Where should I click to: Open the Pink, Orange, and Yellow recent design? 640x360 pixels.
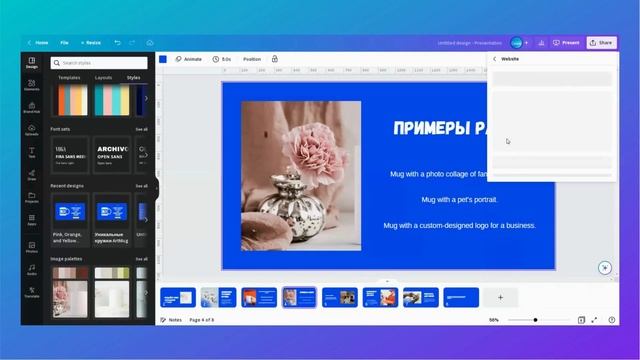70,220
